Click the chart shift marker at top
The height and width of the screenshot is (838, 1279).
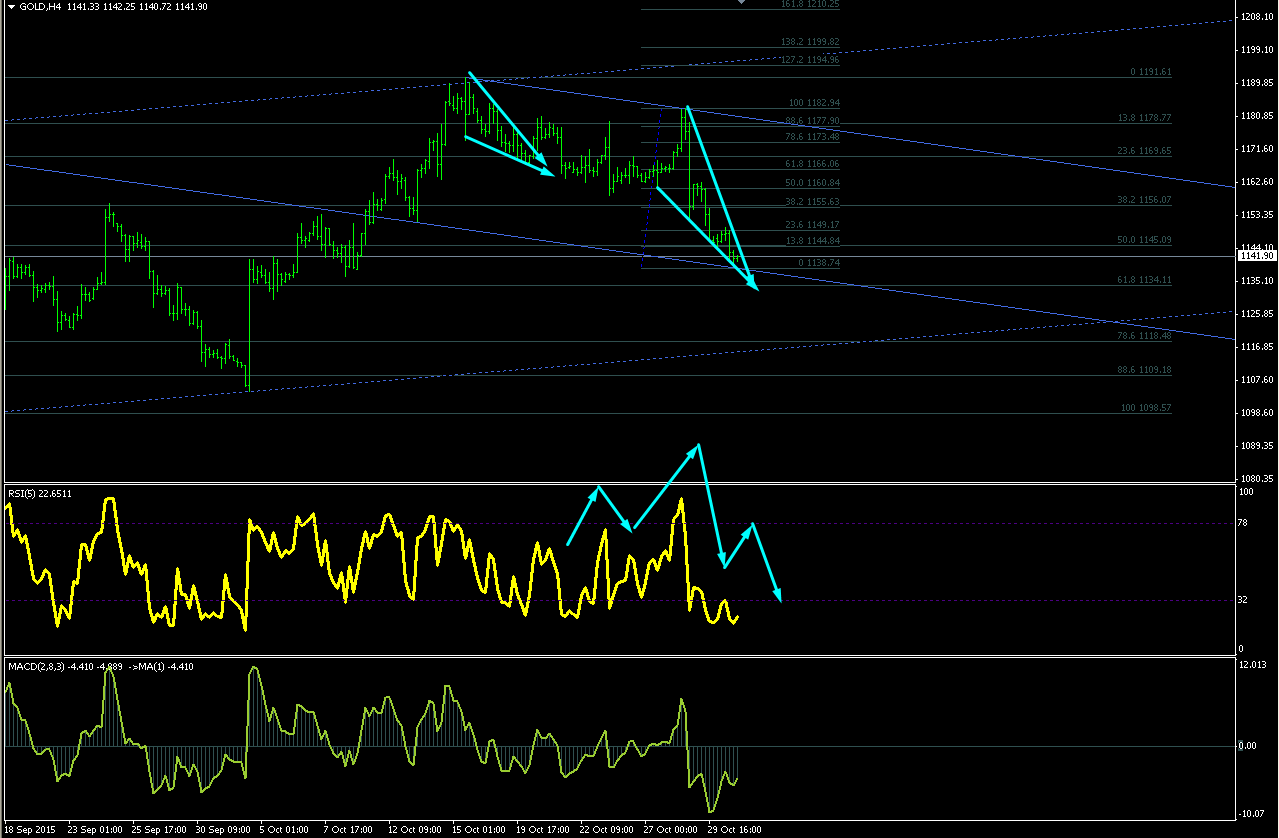[x=741, y=3]
